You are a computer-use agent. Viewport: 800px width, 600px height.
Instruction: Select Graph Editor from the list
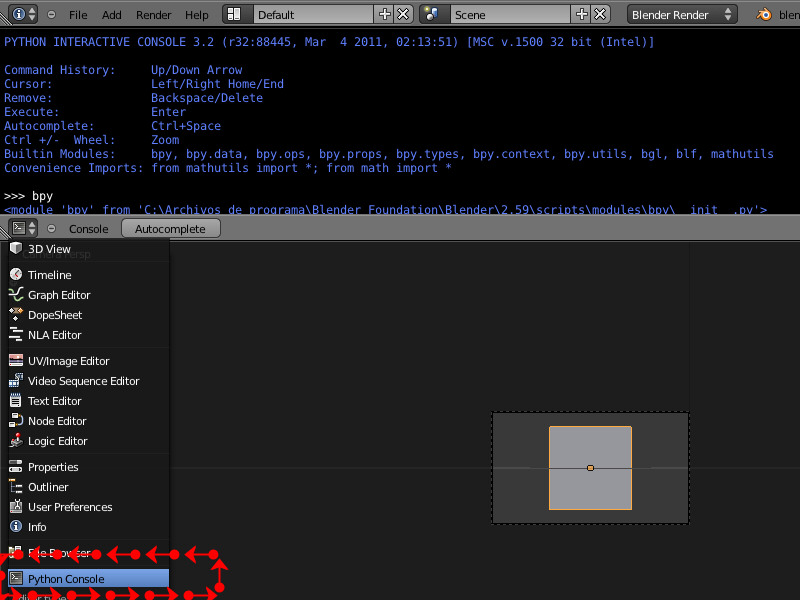point(88,295)
